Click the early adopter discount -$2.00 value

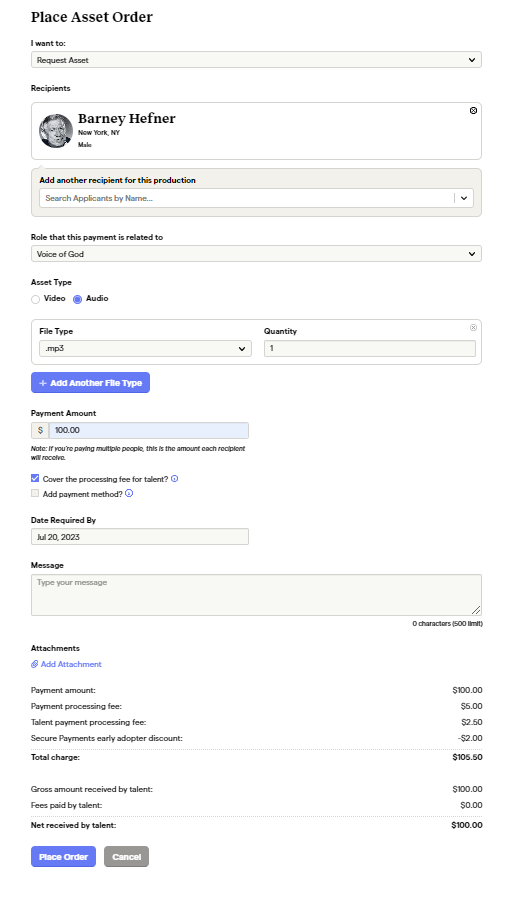tap(469, 738)
